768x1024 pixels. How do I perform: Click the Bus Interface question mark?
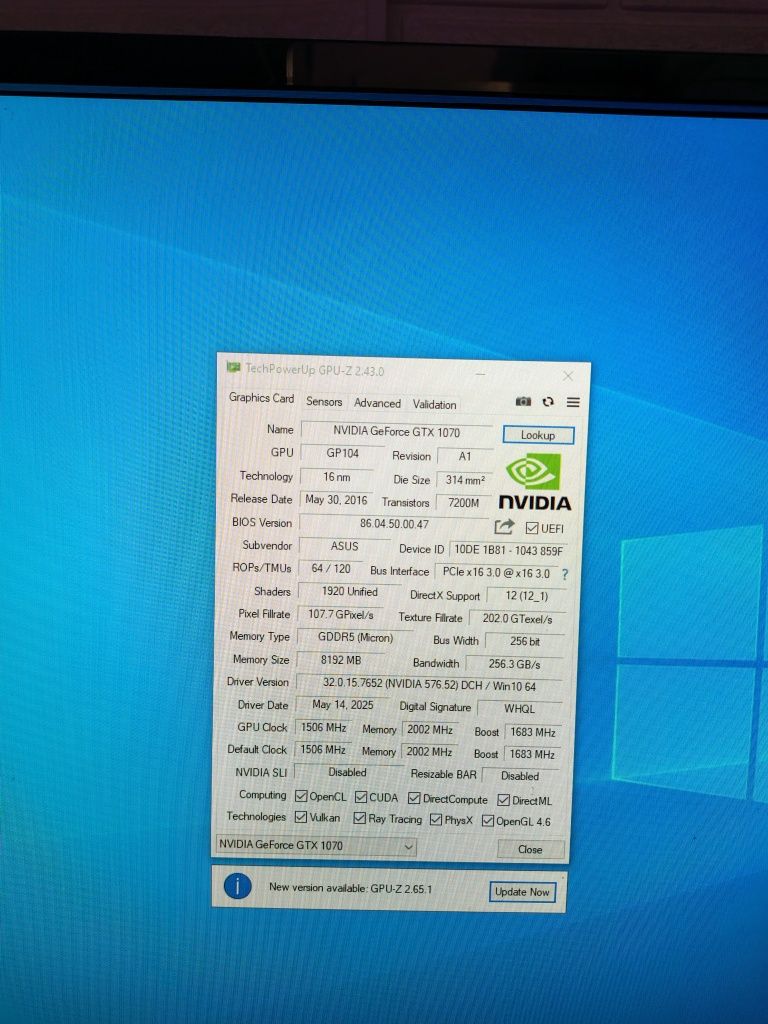coord(565,574)
